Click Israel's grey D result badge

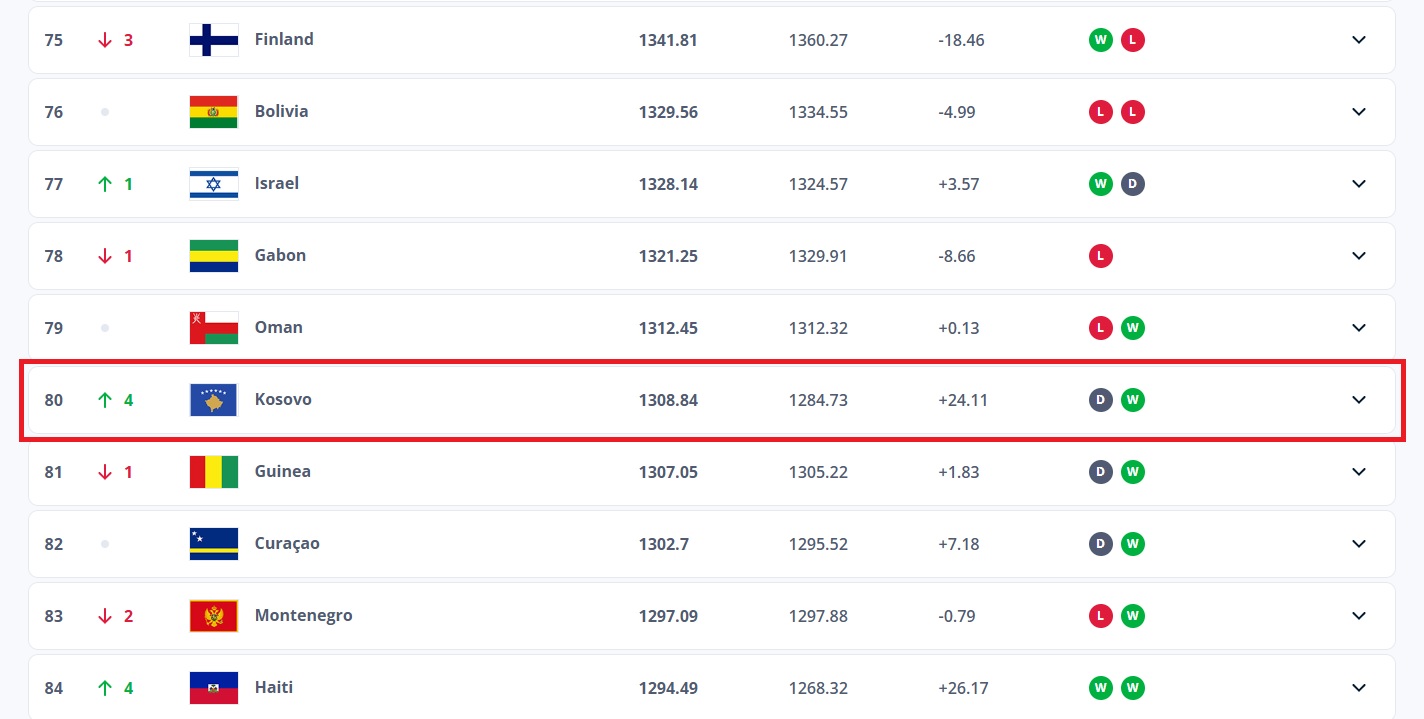click(1132, 184)
